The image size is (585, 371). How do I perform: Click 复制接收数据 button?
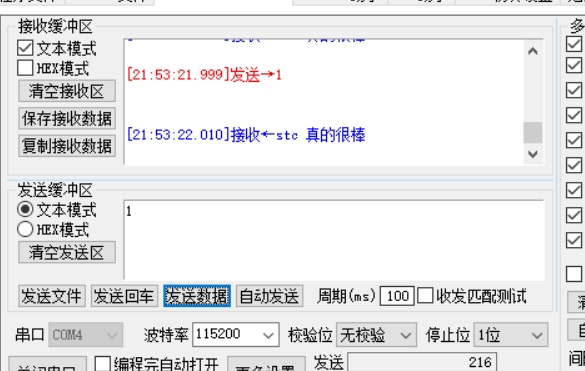tap(67, 146)
